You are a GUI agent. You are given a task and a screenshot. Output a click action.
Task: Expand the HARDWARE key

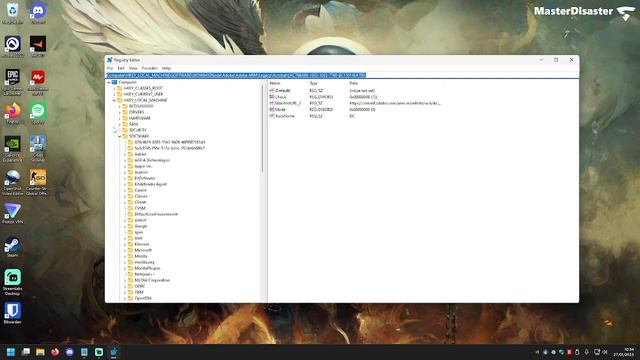[x=120, y=118]
